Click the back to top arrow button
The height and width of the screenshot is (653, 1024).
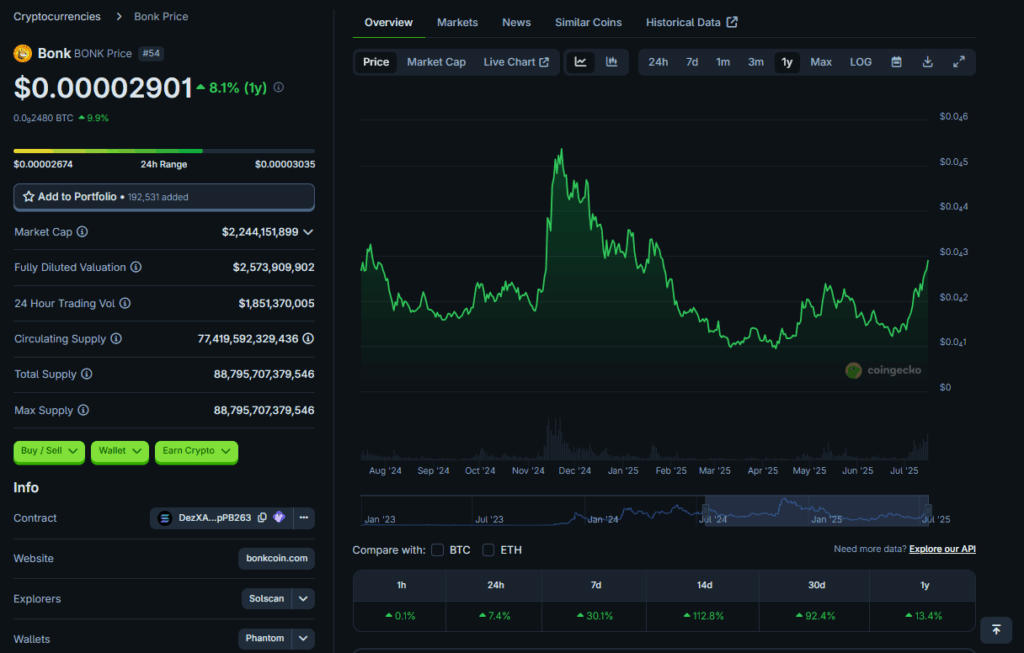click(996, 629)
